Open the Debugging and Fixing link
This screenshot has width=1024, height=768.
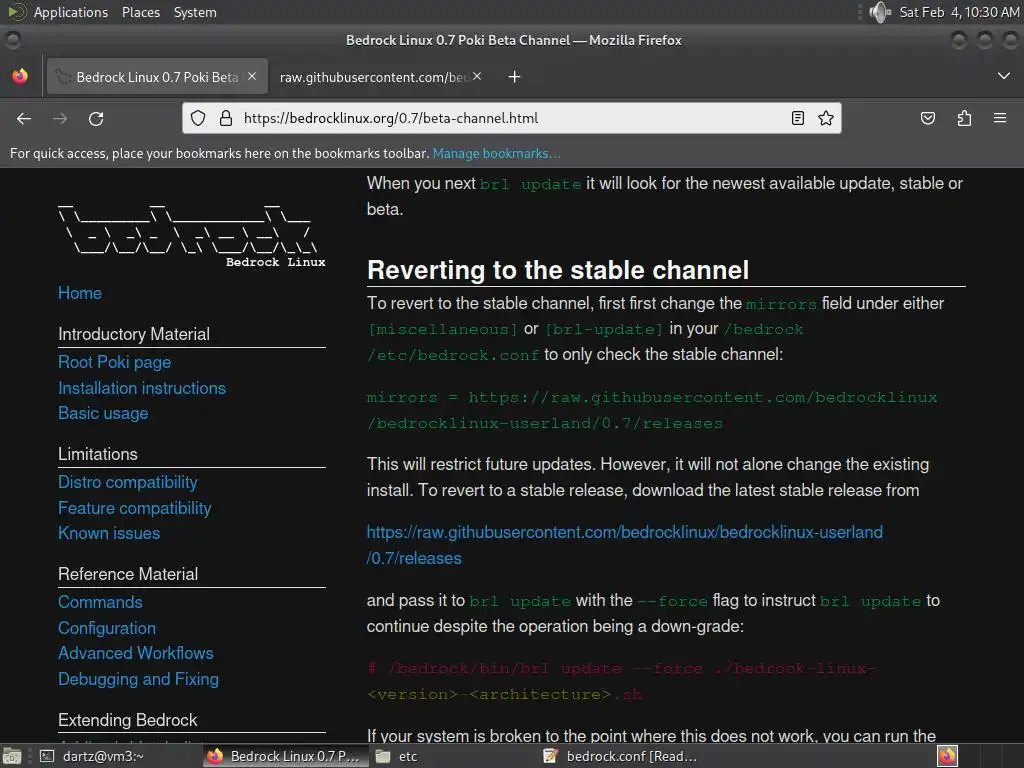pyautogui.click(x=138, y=679)
